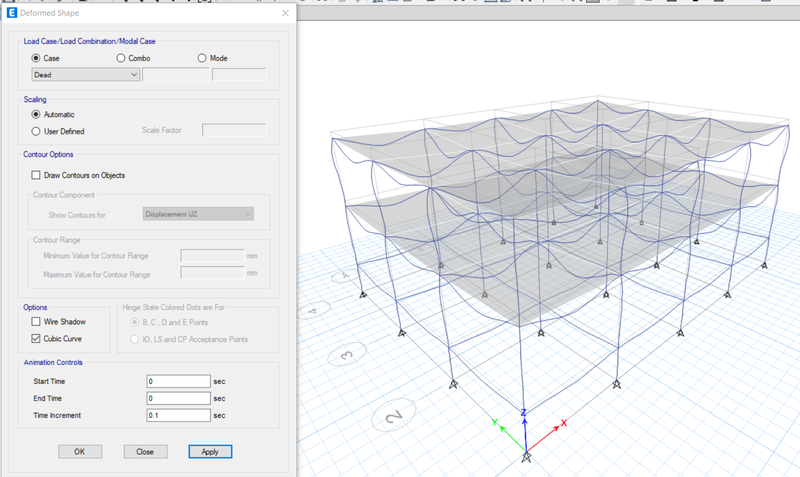Choose Automatic scaling option

[36, 114]
